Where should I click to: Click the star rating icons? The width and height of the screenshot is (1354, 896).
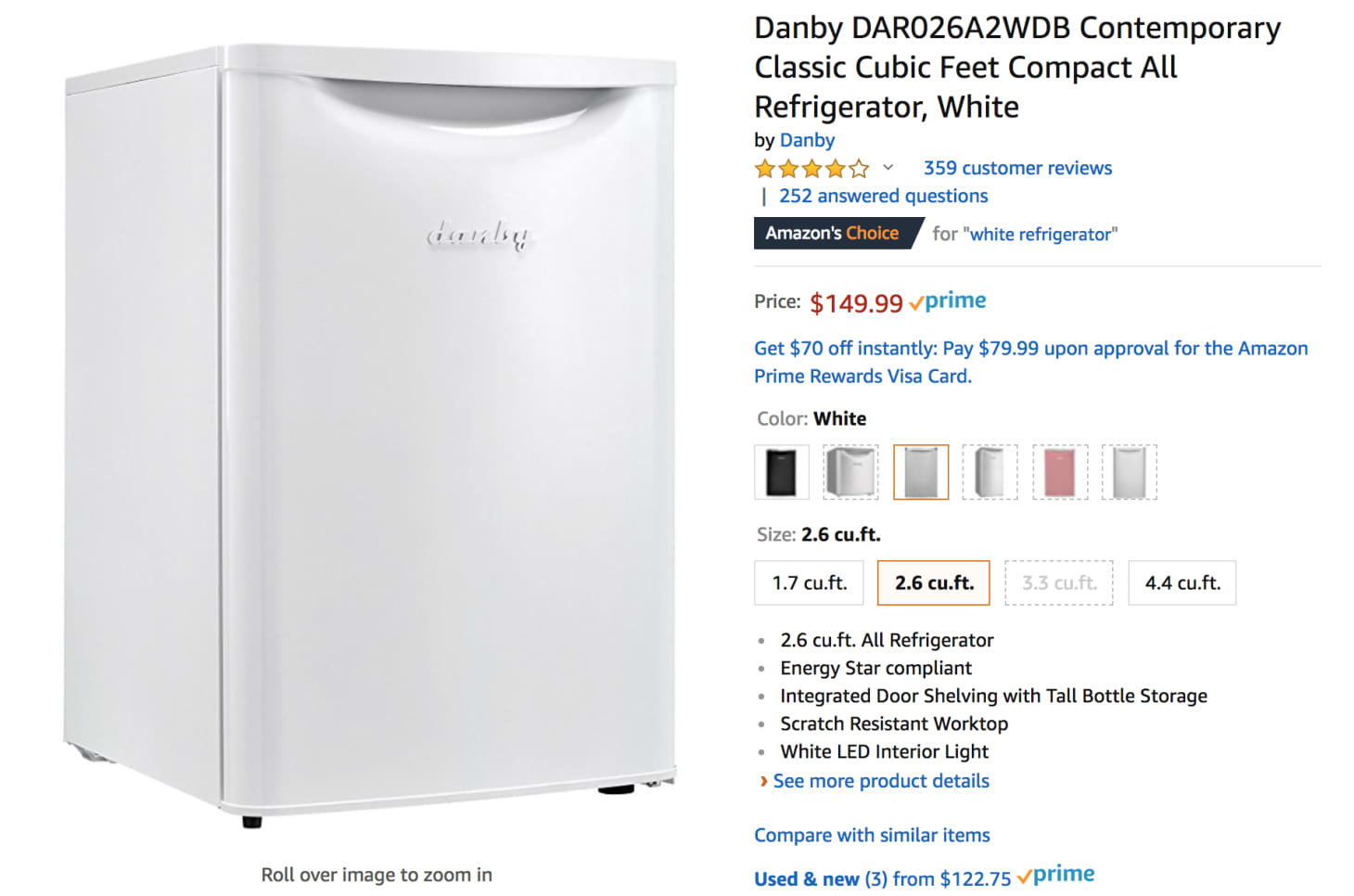click(812, 169)
